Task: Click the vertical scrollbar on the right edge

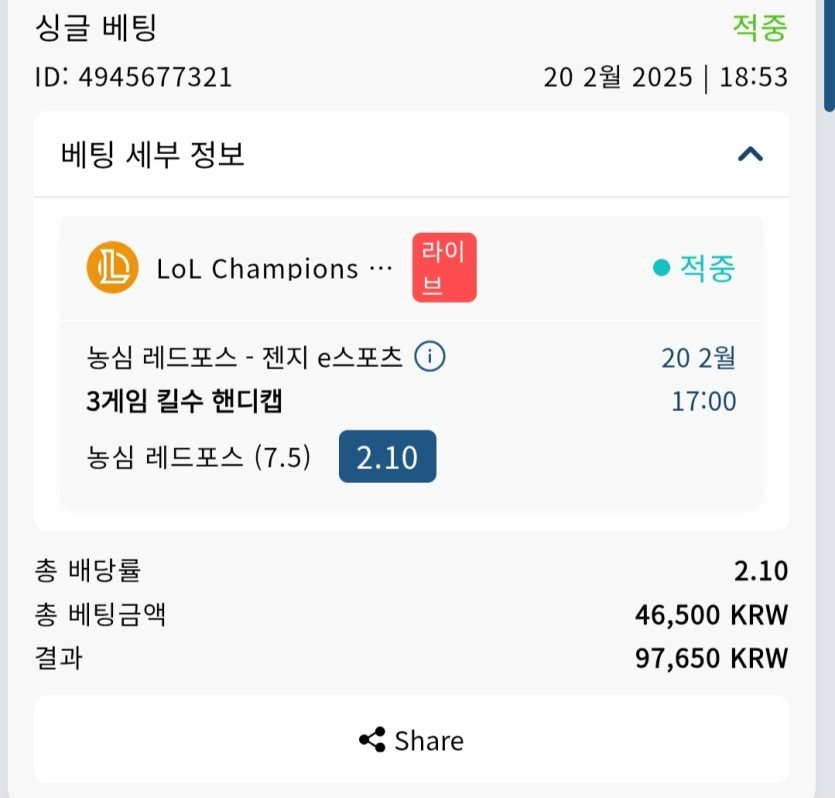Action: (828, 55)
